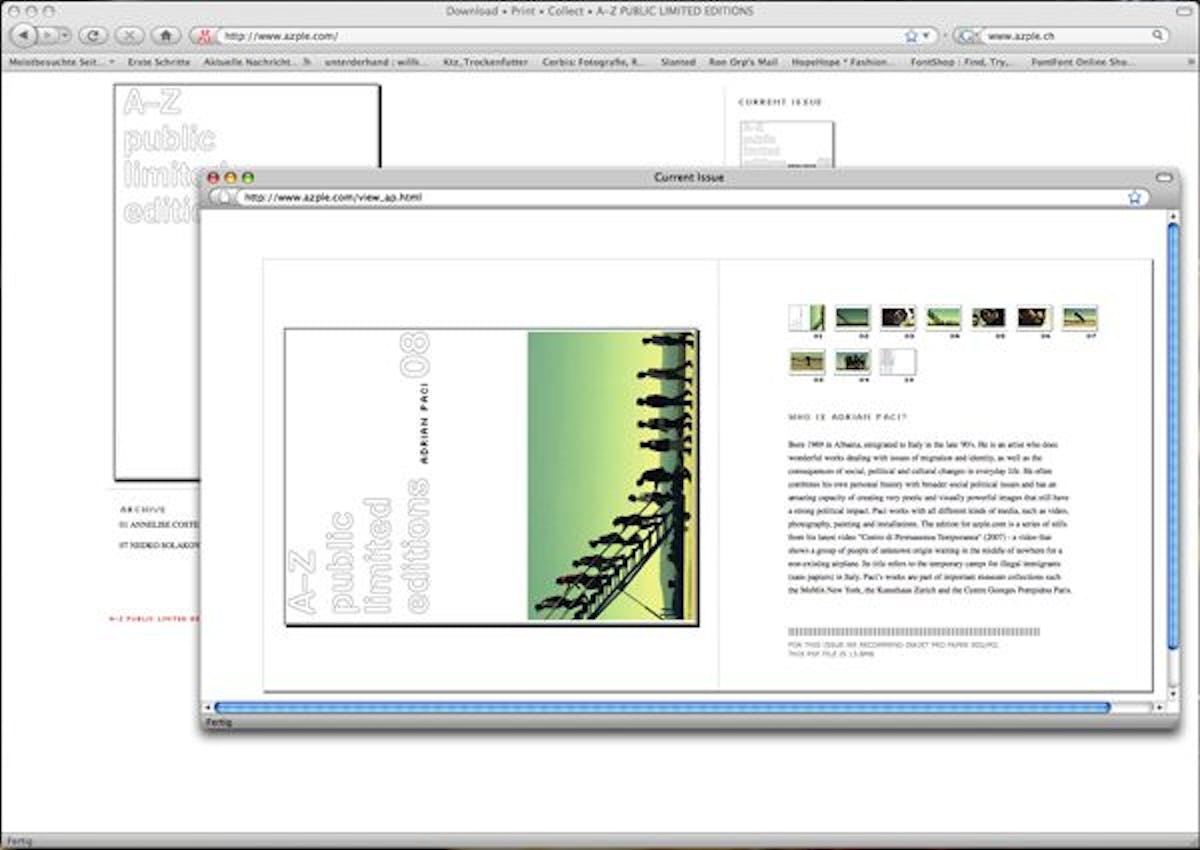1200x850 pixels.
Task: Click star icon in Current Issue popup
Action: pos(1134,198)
